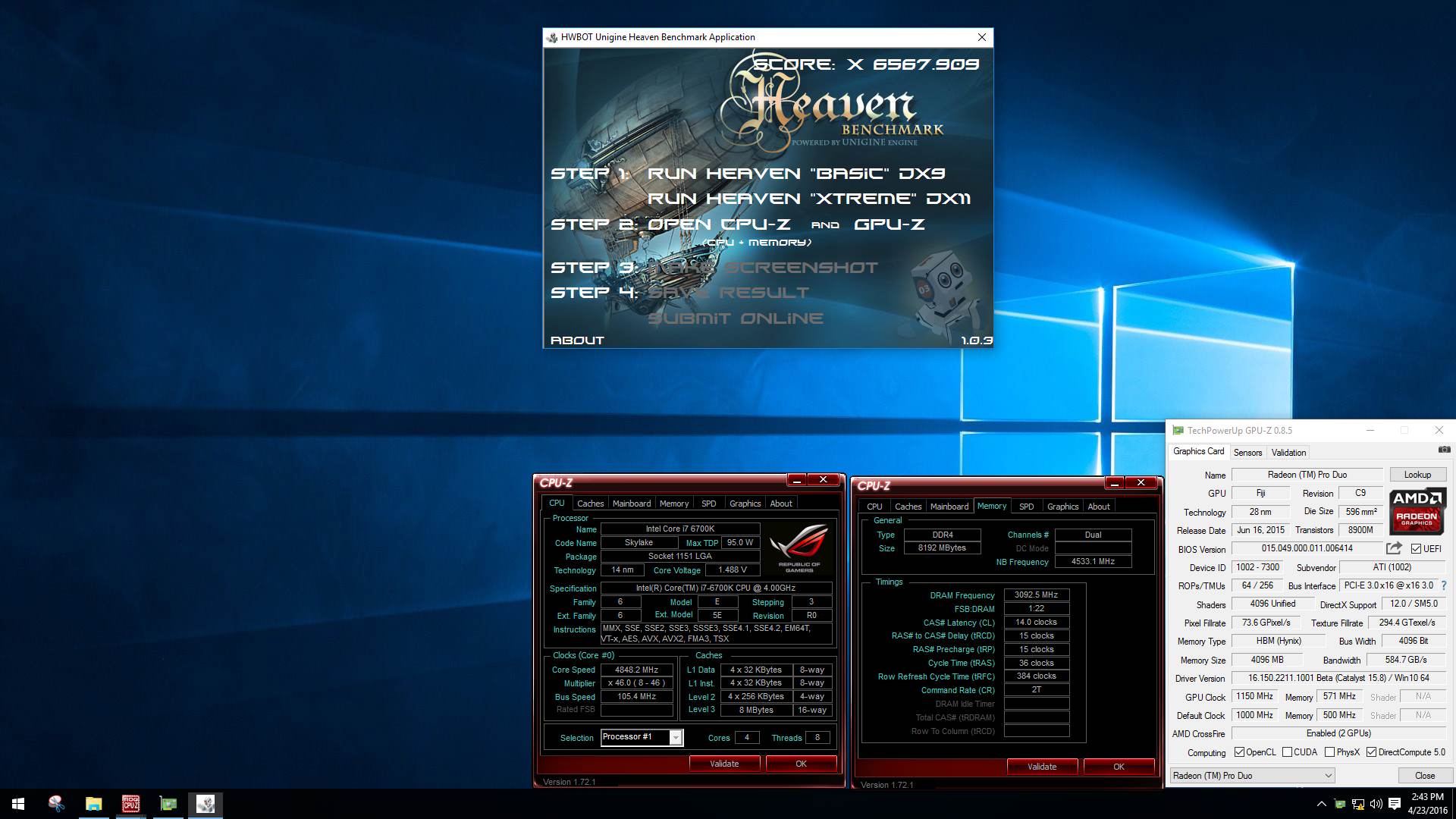The image size is (1456, 819).
Task: Toggle the PhysX checkbox
Action: click(x=1329, y=752)
